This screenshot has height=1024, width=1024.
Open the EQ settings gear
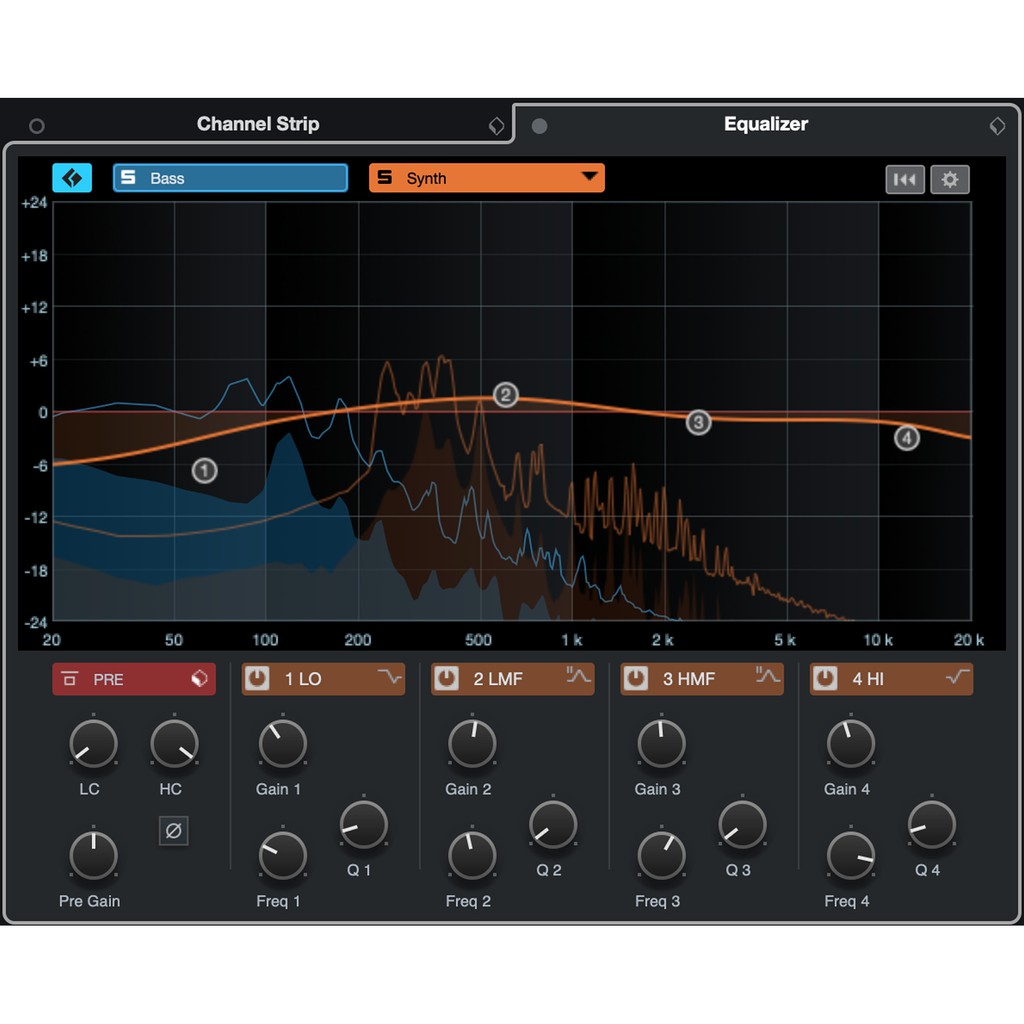(949, 179)
